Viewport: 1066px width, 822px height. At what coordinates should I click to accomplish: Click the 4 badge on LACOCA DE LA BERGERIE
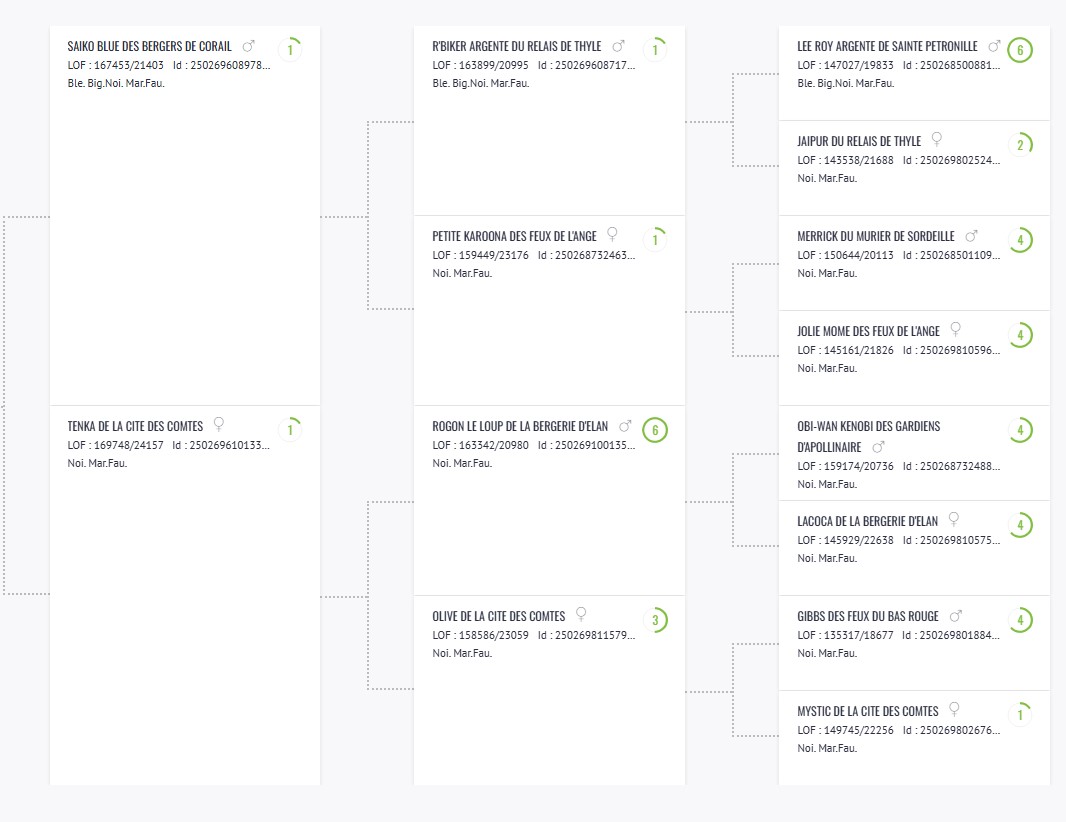click(x=1020, y=525)
